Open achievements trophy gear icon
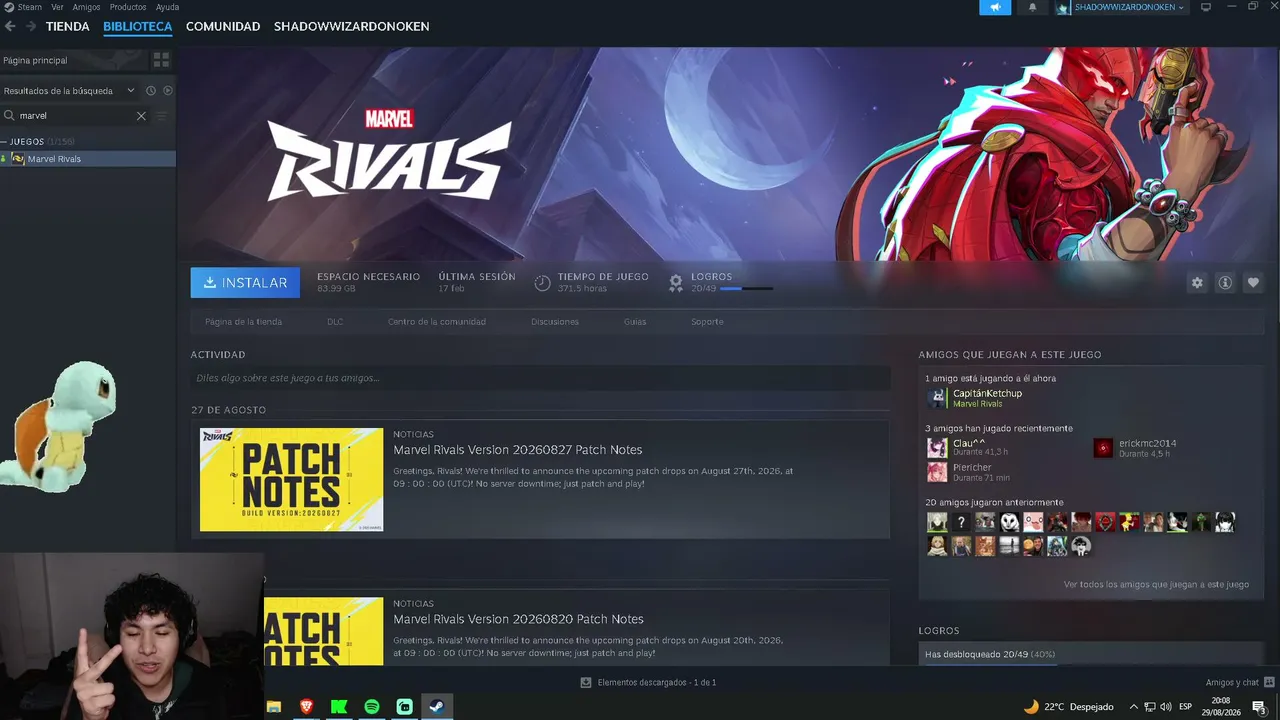 [676, 283]
